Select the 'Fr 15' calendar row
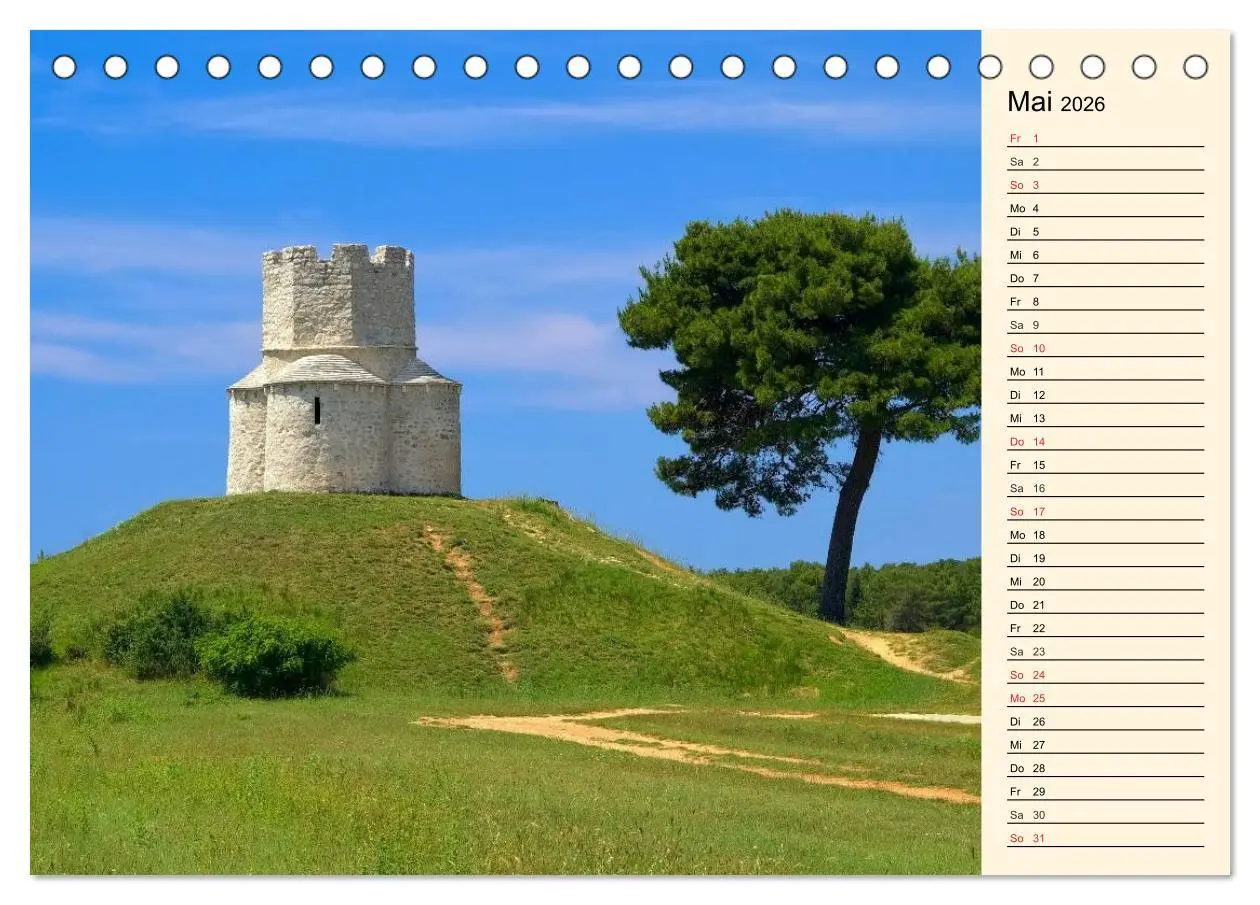The height and width of the screenshot is (905, 1260). pyautogui.click(x=1105, y=465)
